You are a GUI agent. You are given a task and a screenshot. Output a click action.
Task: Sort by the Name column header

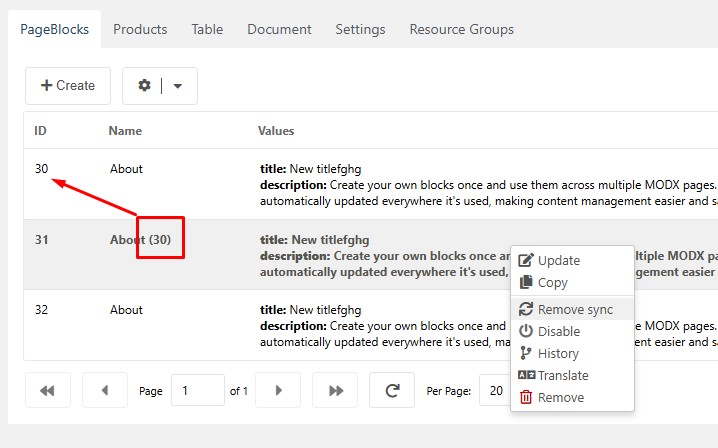125,131
